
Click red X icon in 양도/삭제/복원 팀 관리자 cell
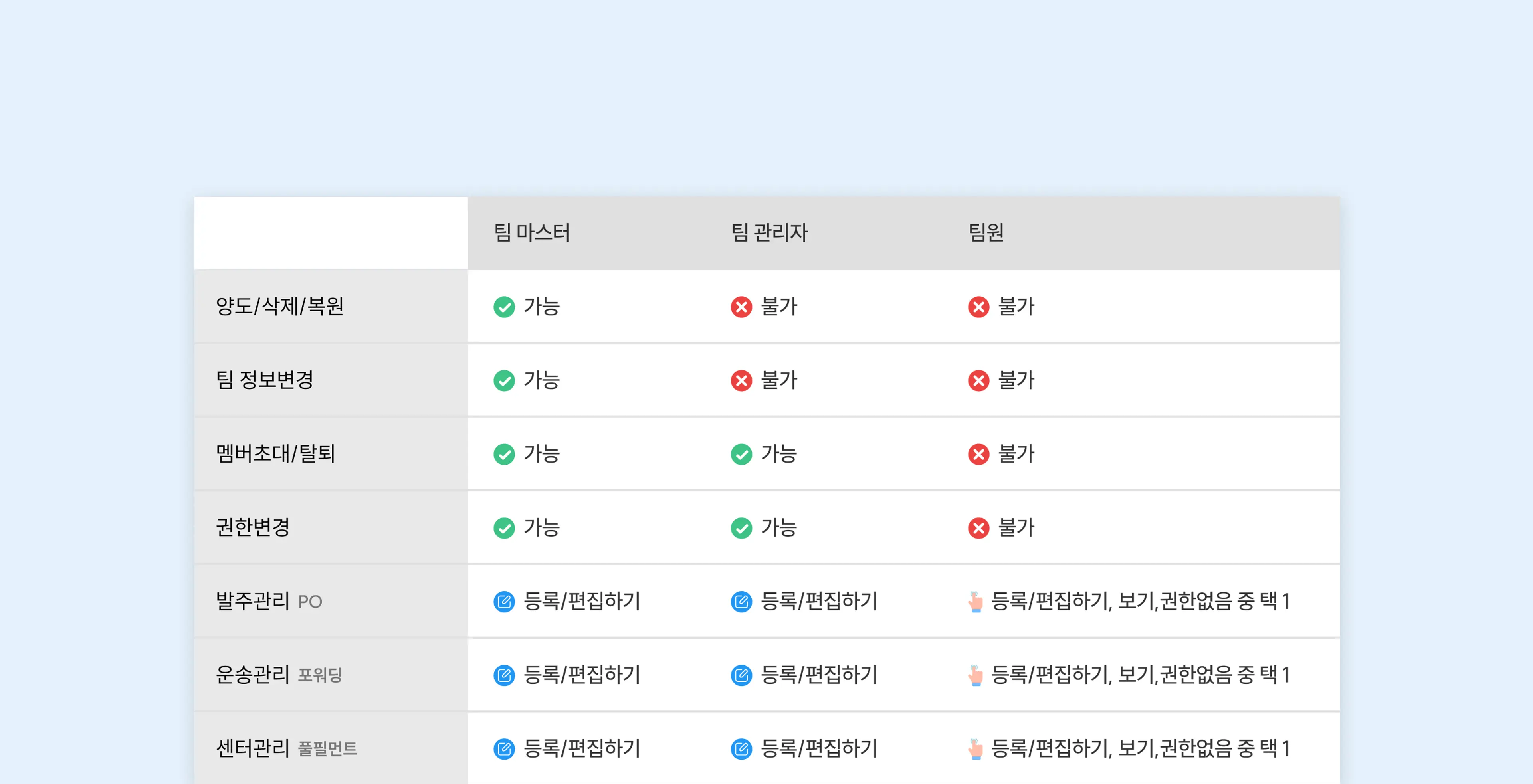[741, 307]
